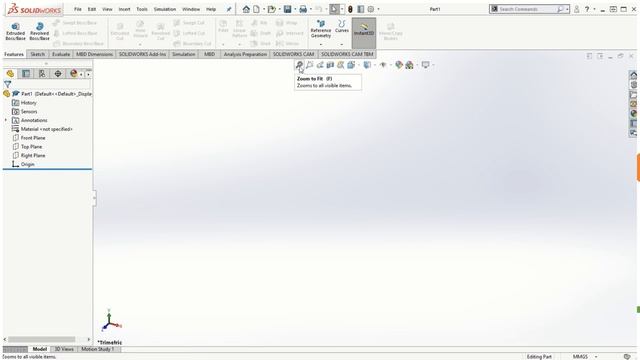Expand the Options dropdown arrow
This screenshot has height=360, width=640.
coord(378,9)
